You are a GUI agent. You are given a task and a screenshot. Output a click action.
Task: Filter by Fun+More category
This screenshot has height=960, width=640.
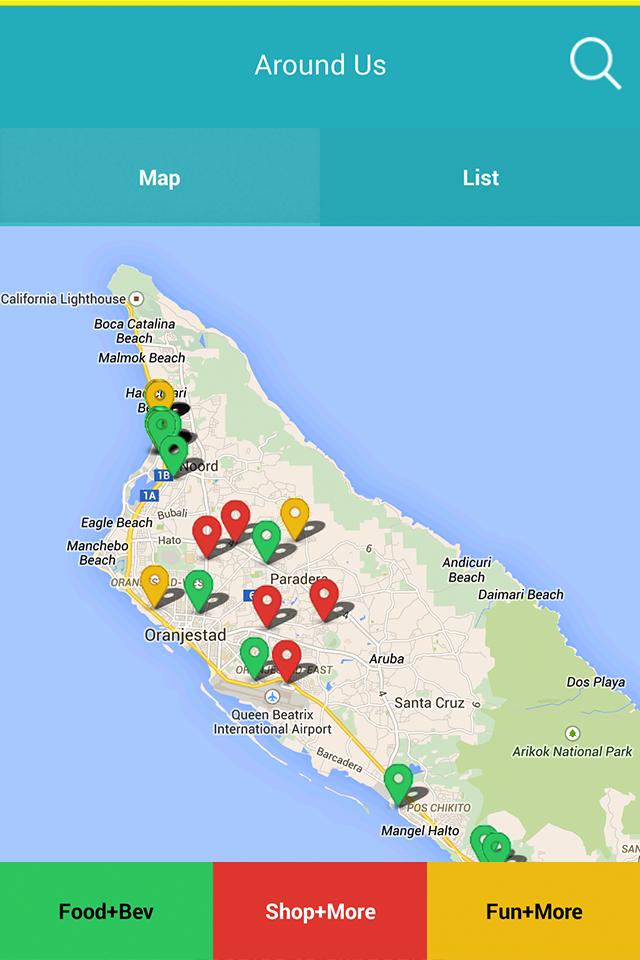[x=533, y=911]
